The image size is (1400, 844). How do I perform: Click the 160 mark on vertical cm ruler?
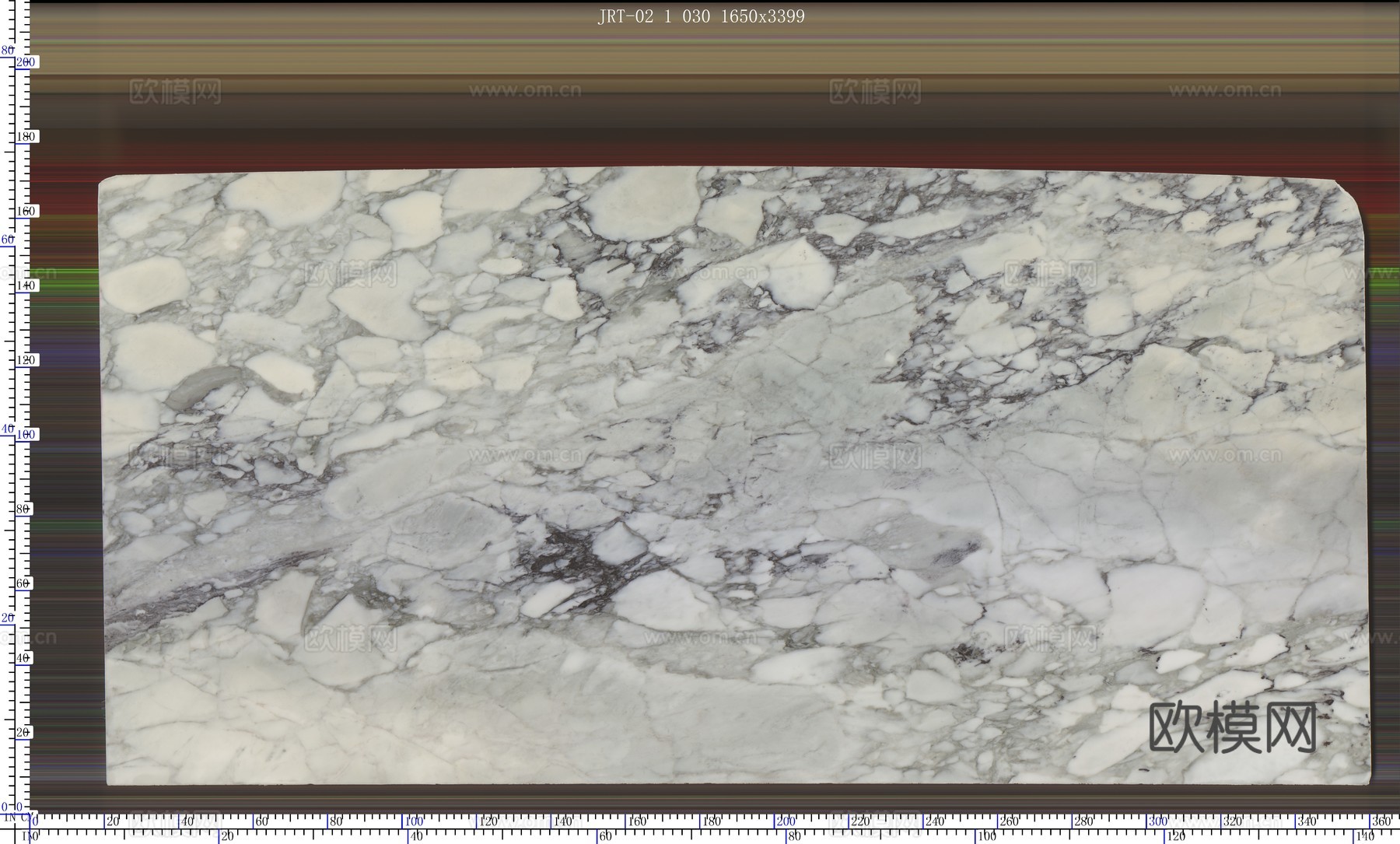pyautogui.click(x=26, y=211)
